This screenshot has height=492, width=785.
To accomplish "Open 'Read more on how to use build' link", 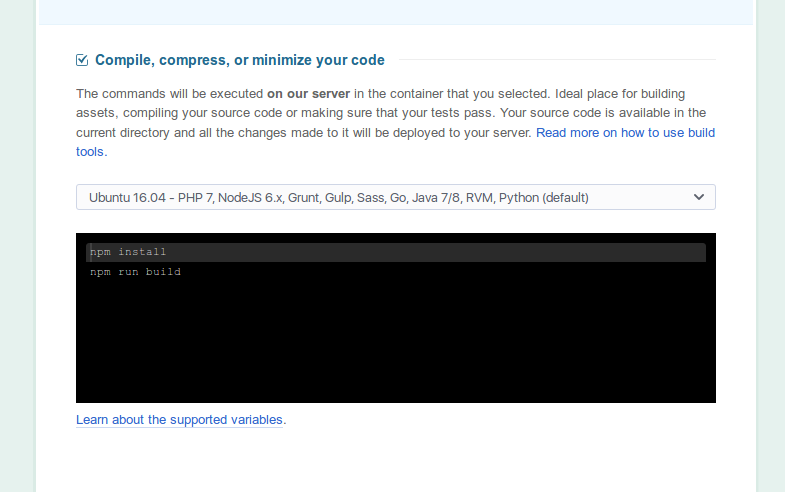I will pyautogui.click(x=625, y=132).
